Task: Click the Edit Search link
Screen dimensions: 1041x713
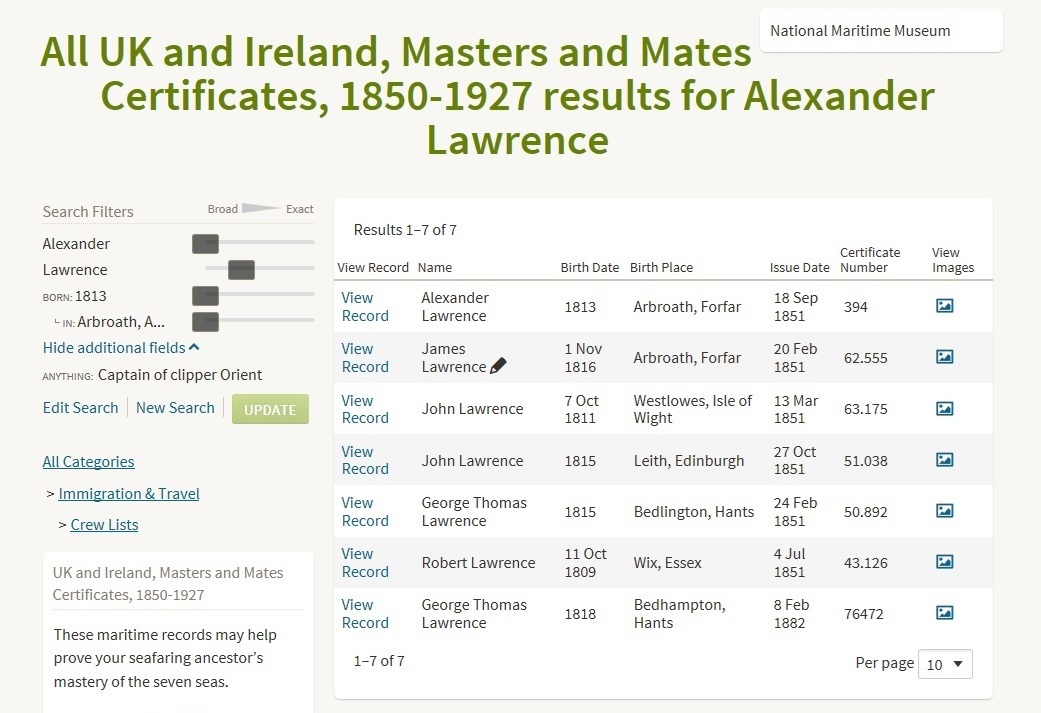Action: tap(80, 408)
